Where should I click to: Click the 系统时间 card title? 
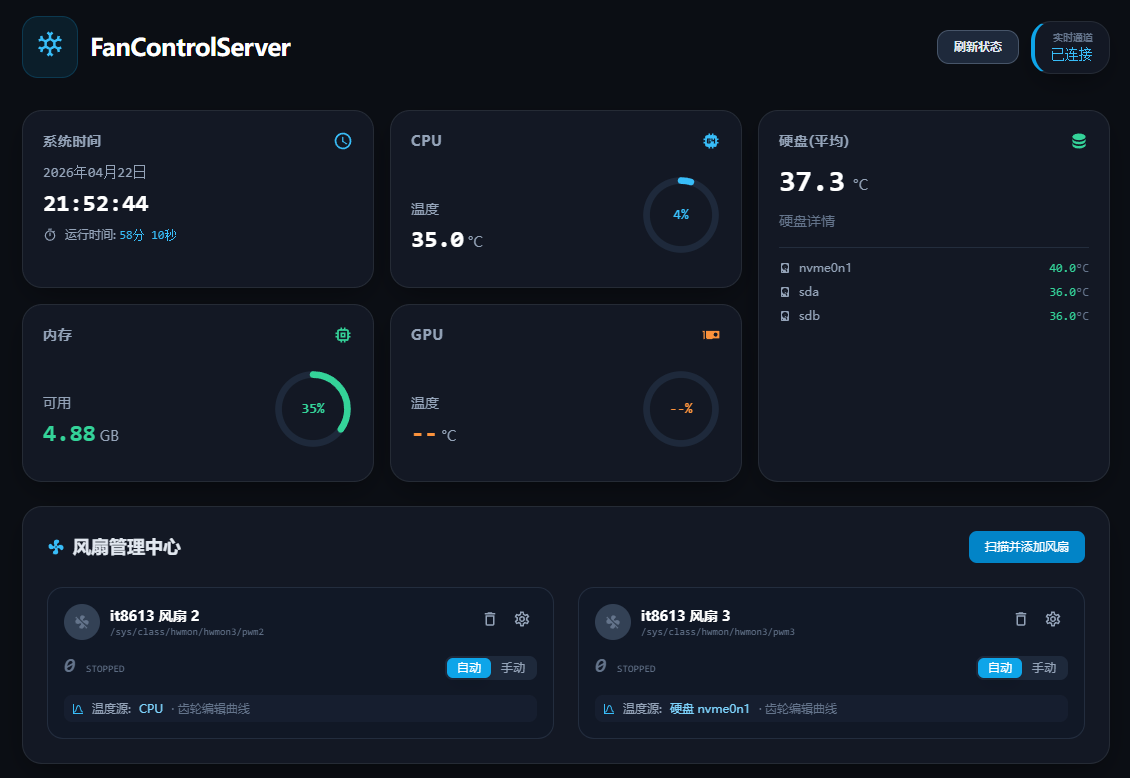pyautogui.click(x=72, y=141)
